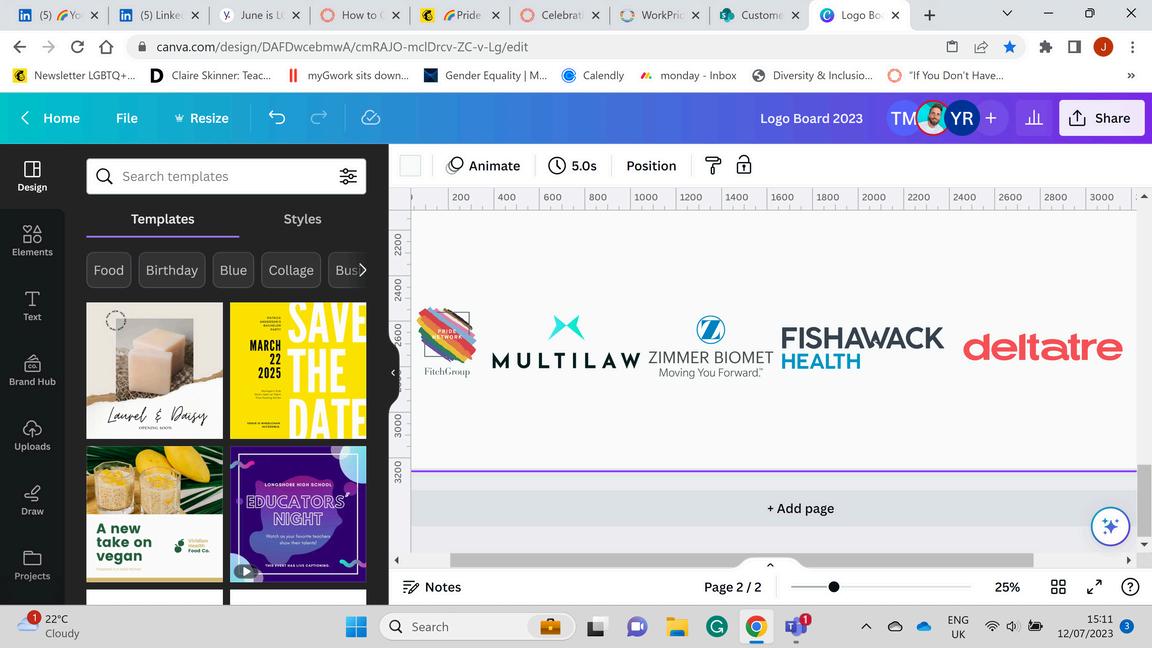Click the Logo Board 2023 title

coord(811,118)
